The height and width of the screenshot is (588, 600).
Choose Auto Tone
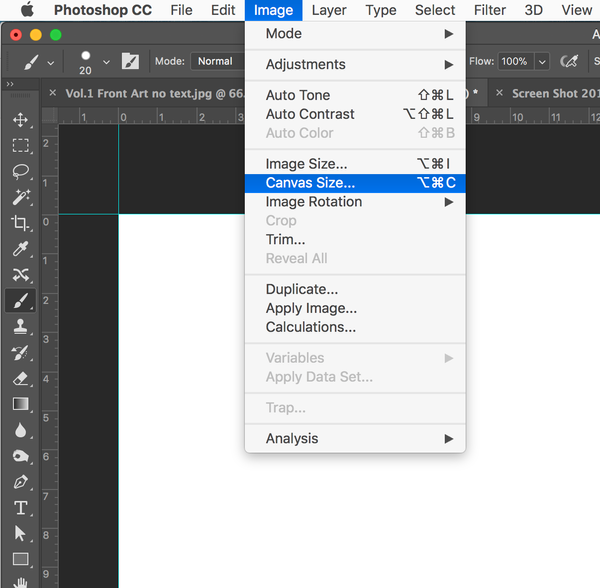coord(355,95)
